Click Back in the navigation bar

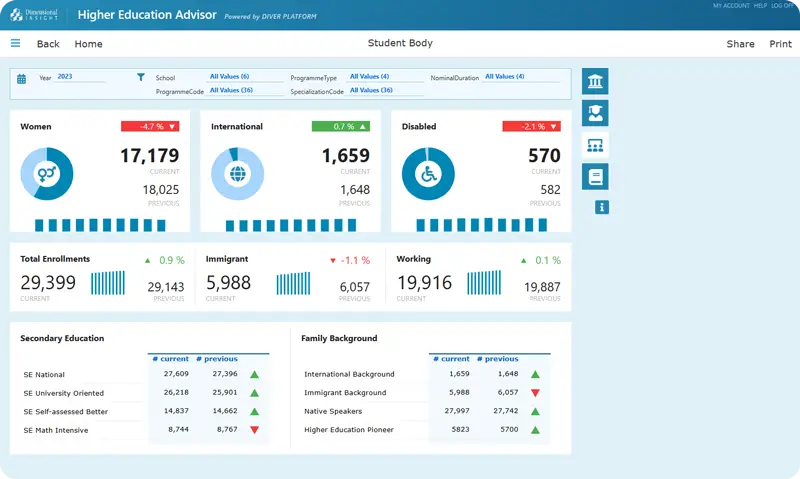tap(48, 44)
